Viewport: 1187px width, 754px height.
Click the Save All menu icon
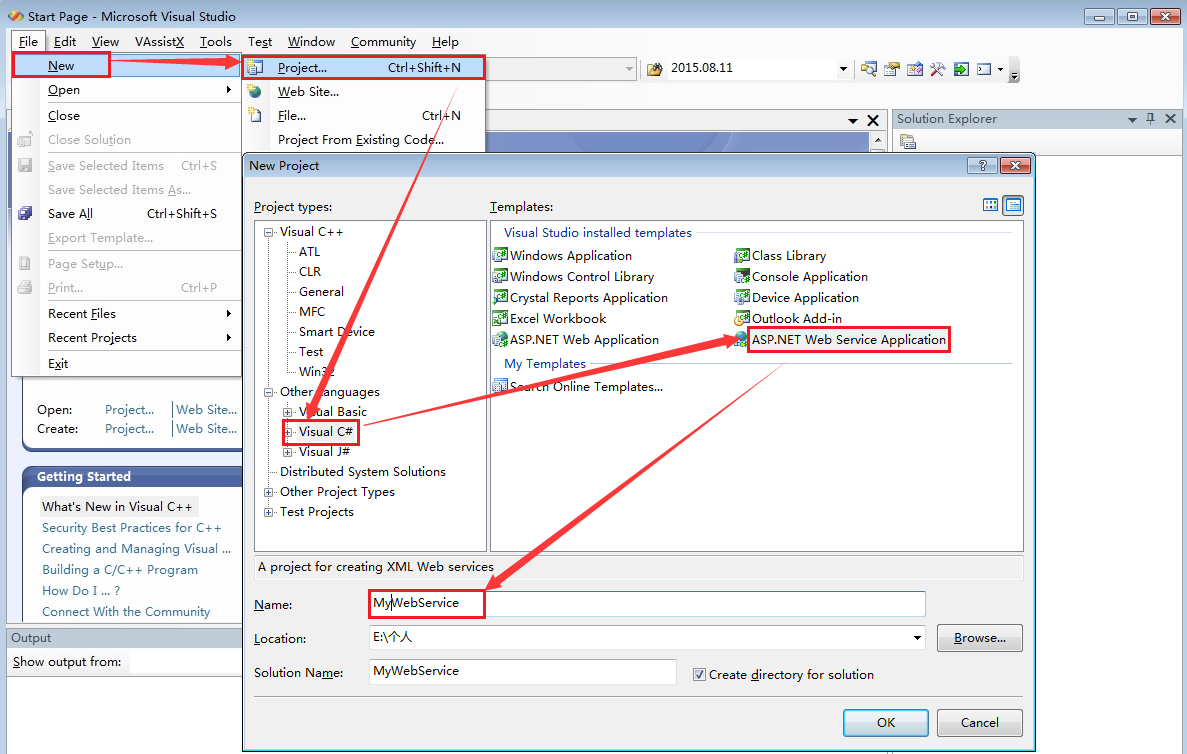pos(25,213)
